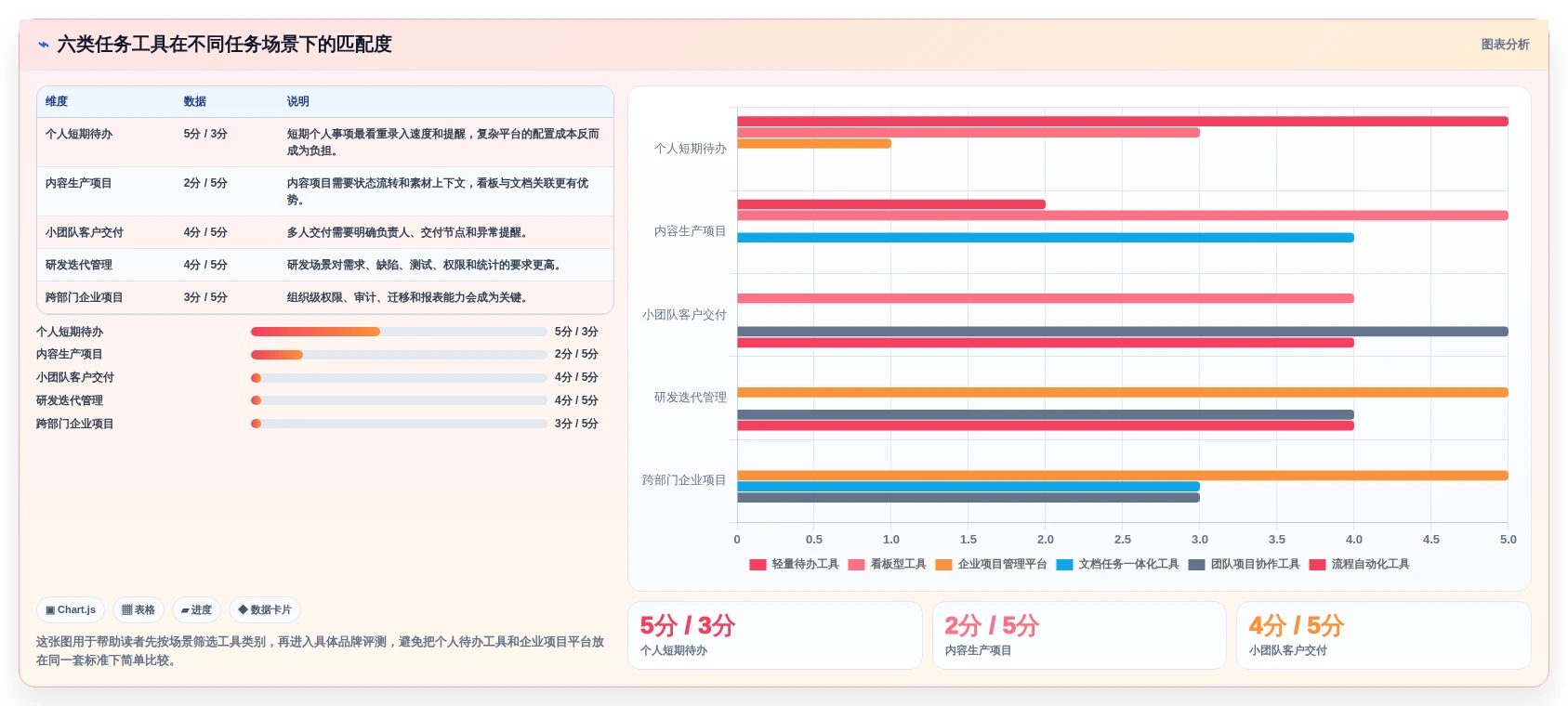
Task: Click the 研发迭代管理 progress bar
Action: (x=399, y=400)
